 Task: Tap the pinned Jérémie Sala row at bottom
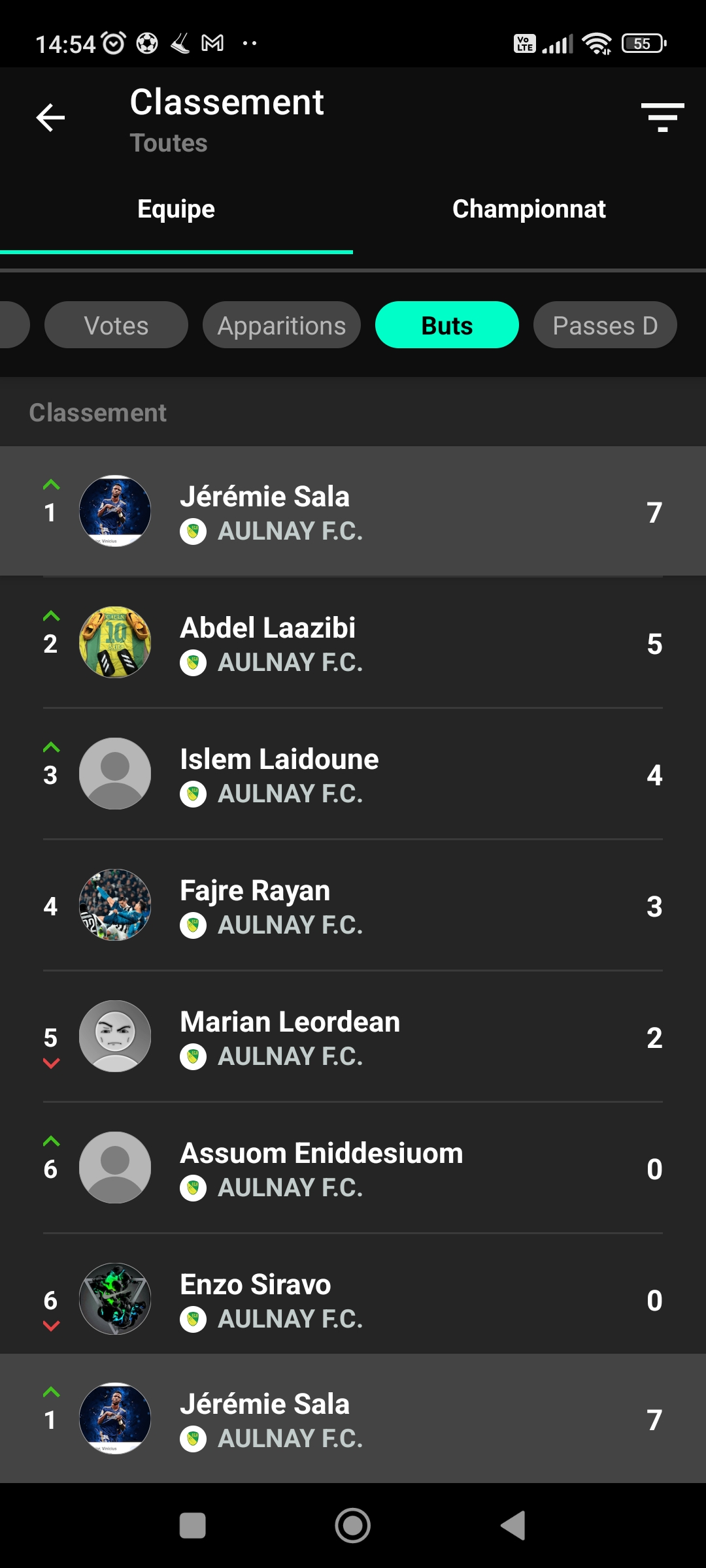(353, 1418)
